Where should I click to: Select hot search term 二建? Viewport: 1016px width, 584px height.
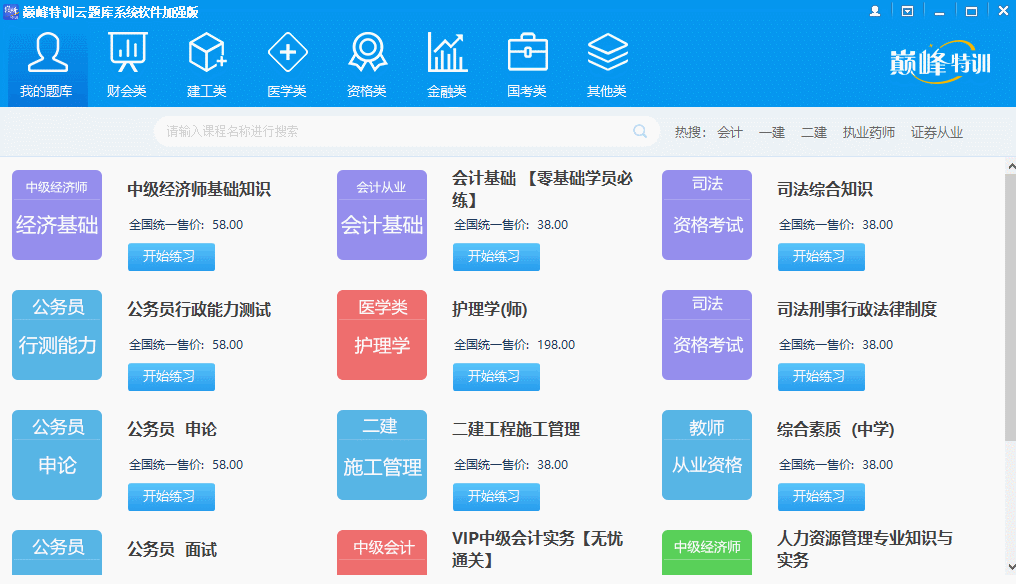click(814, 132)
